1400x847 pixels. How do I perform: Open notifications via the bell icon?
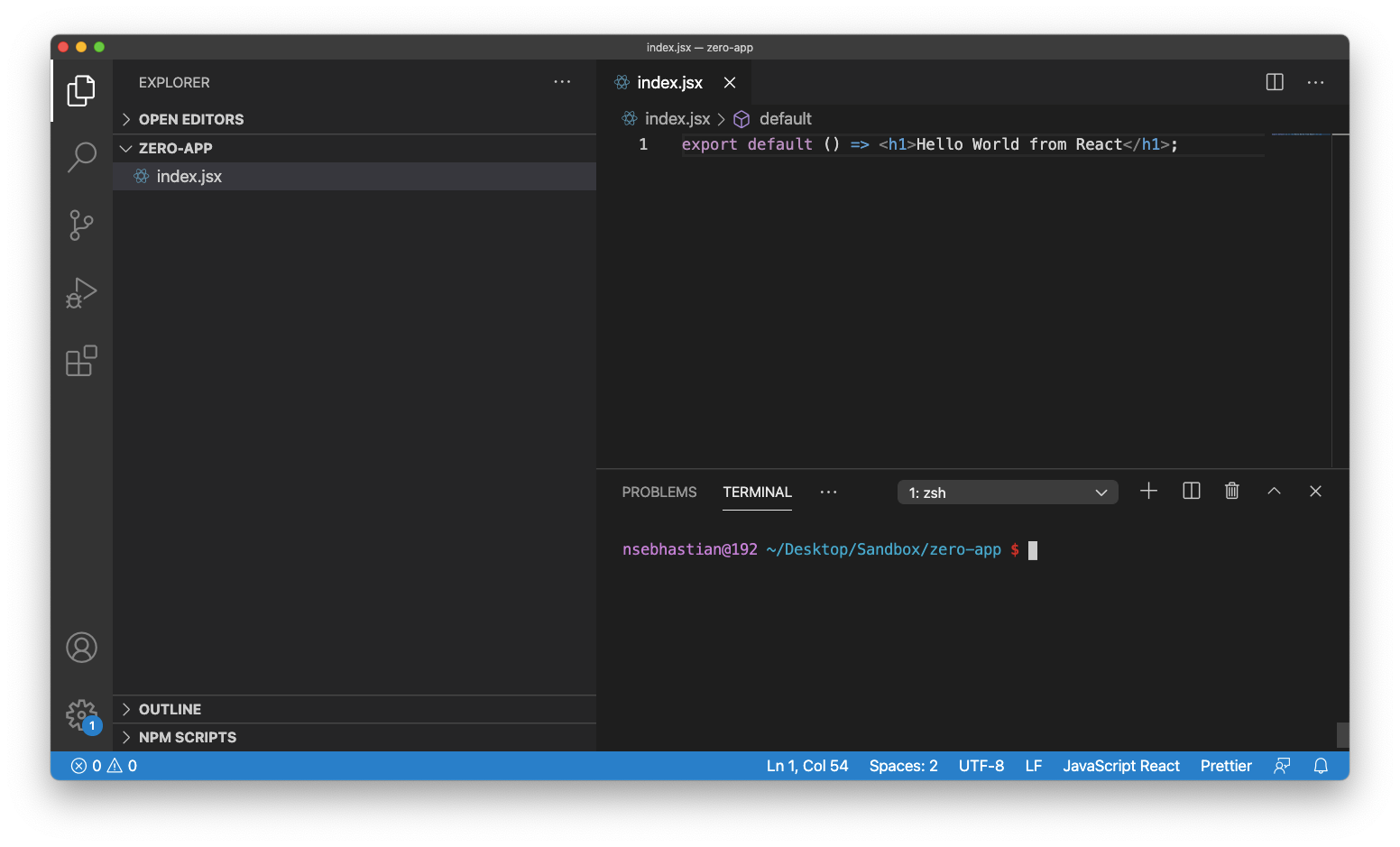click(x=1321, y=765)
